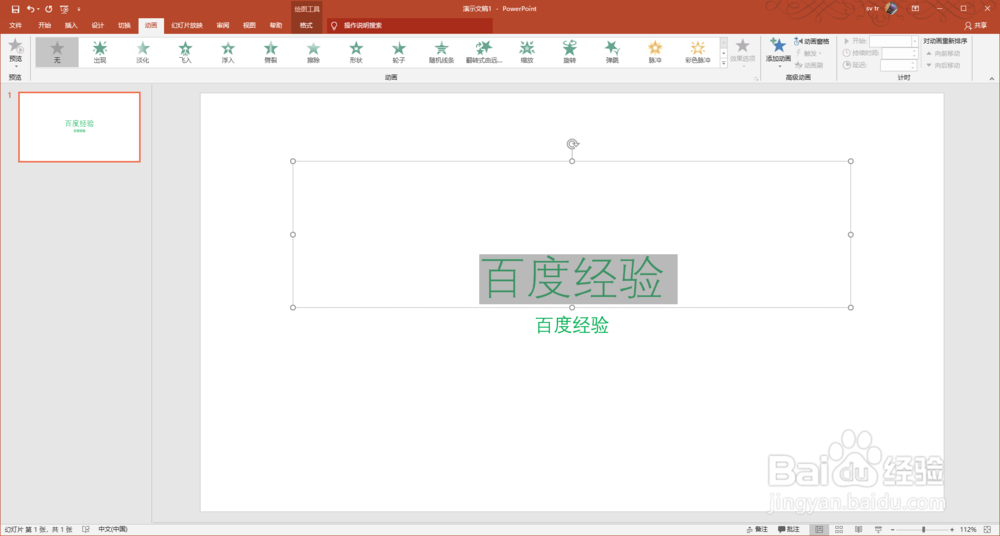Click the 操作说明搜索 search box
Screen dimensions: 1000x536
coord(410,26)
